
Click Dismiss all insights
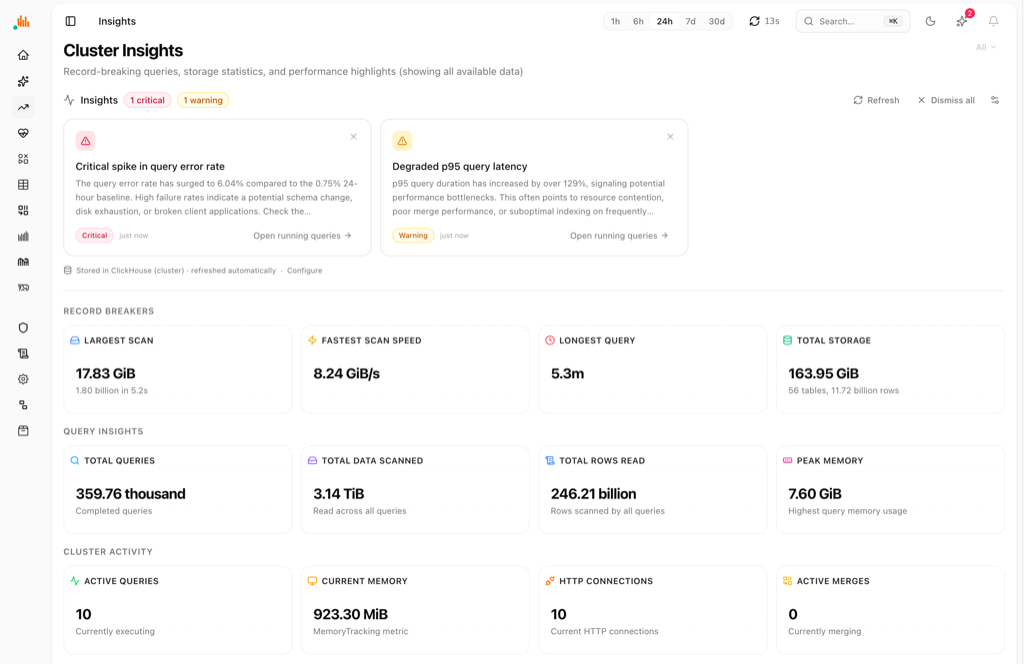pyautogui.click(x=946, y=100)
